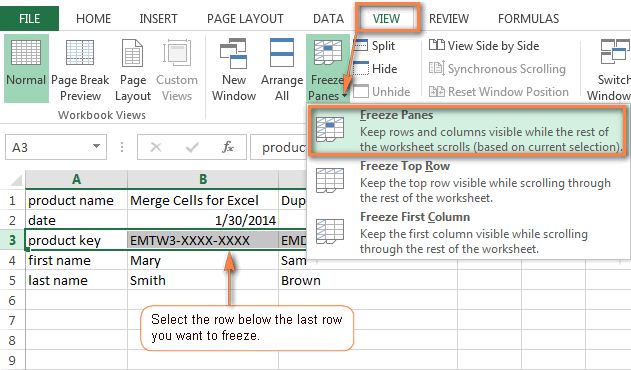The image size is (631, 370).
Task: Select row 3 header
Action: (x=12, y=240)
